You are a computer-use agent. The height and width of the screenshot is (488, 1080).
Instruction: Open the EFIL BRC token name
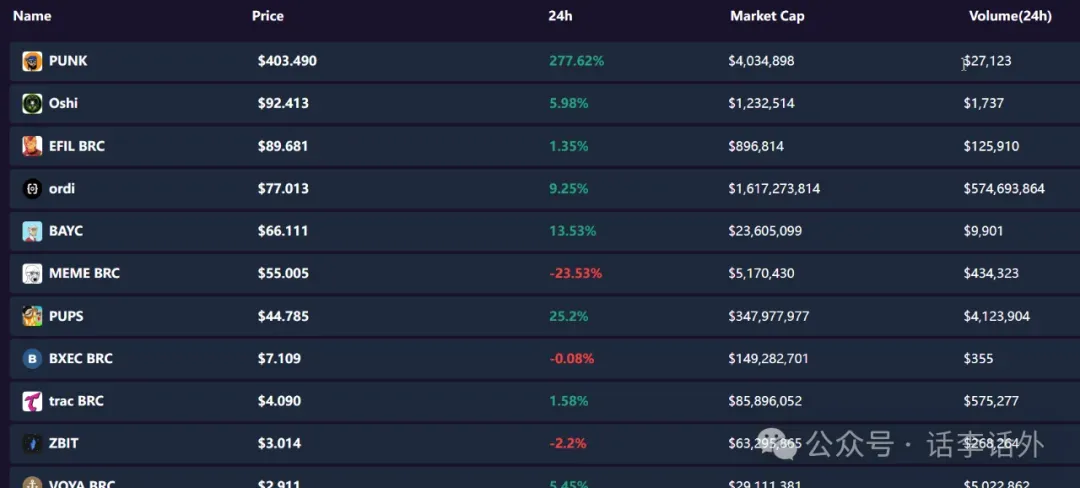77,146
